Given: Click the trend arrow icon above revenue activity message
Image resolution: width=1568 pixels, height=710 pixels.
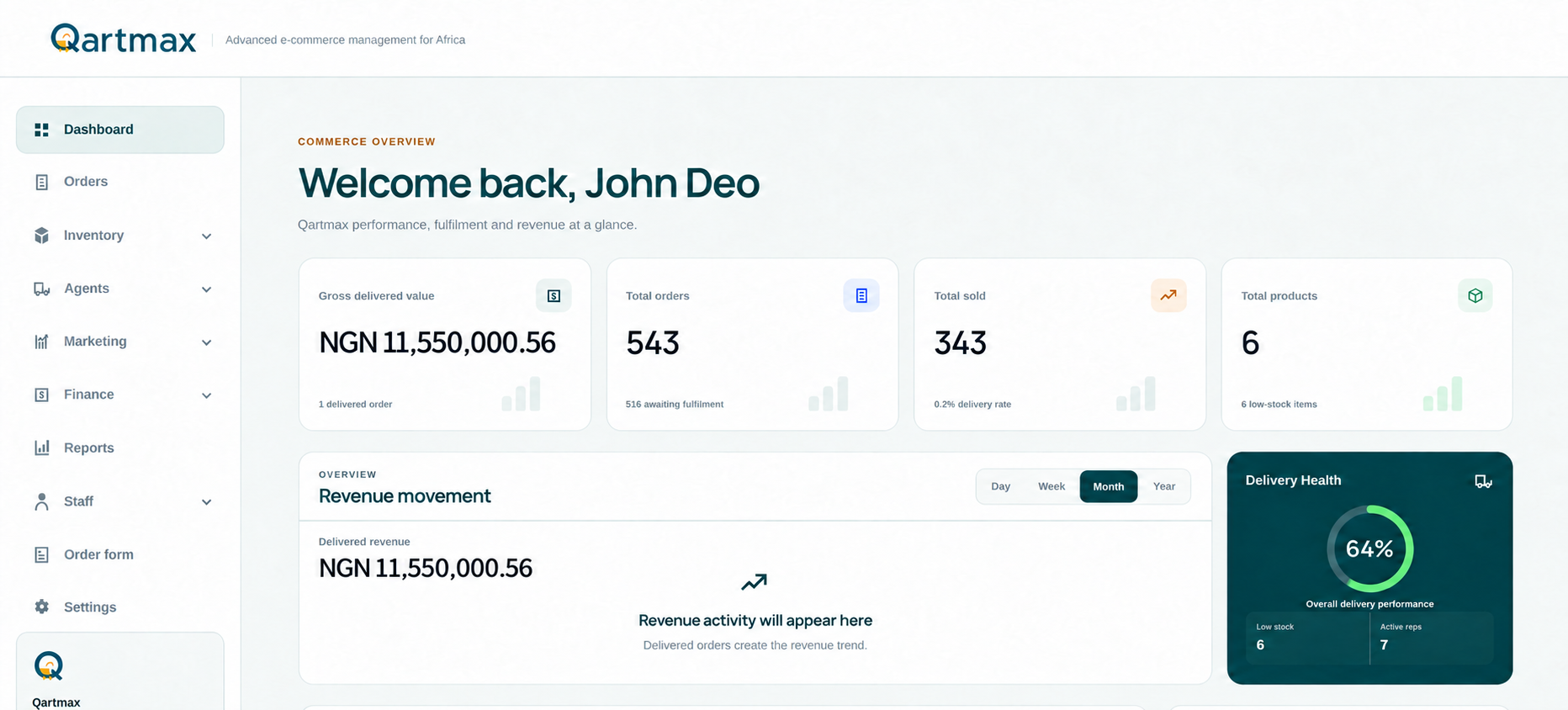Looking at the screenshot, I should point(755,582).
